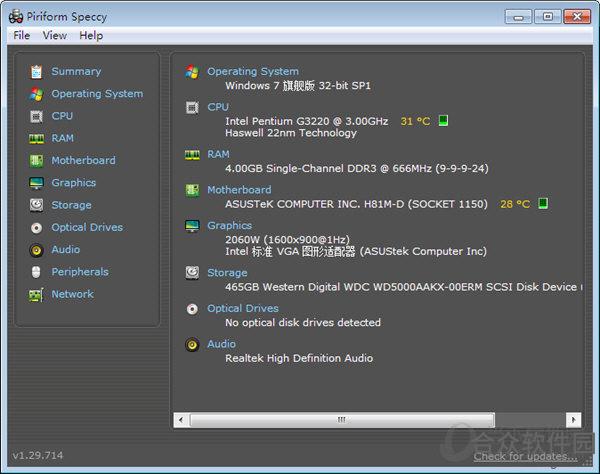600x474 pixels.
Task: Click the Storage disk icon in summary panel
Action: pyautogui.click(x=192, y=273)
